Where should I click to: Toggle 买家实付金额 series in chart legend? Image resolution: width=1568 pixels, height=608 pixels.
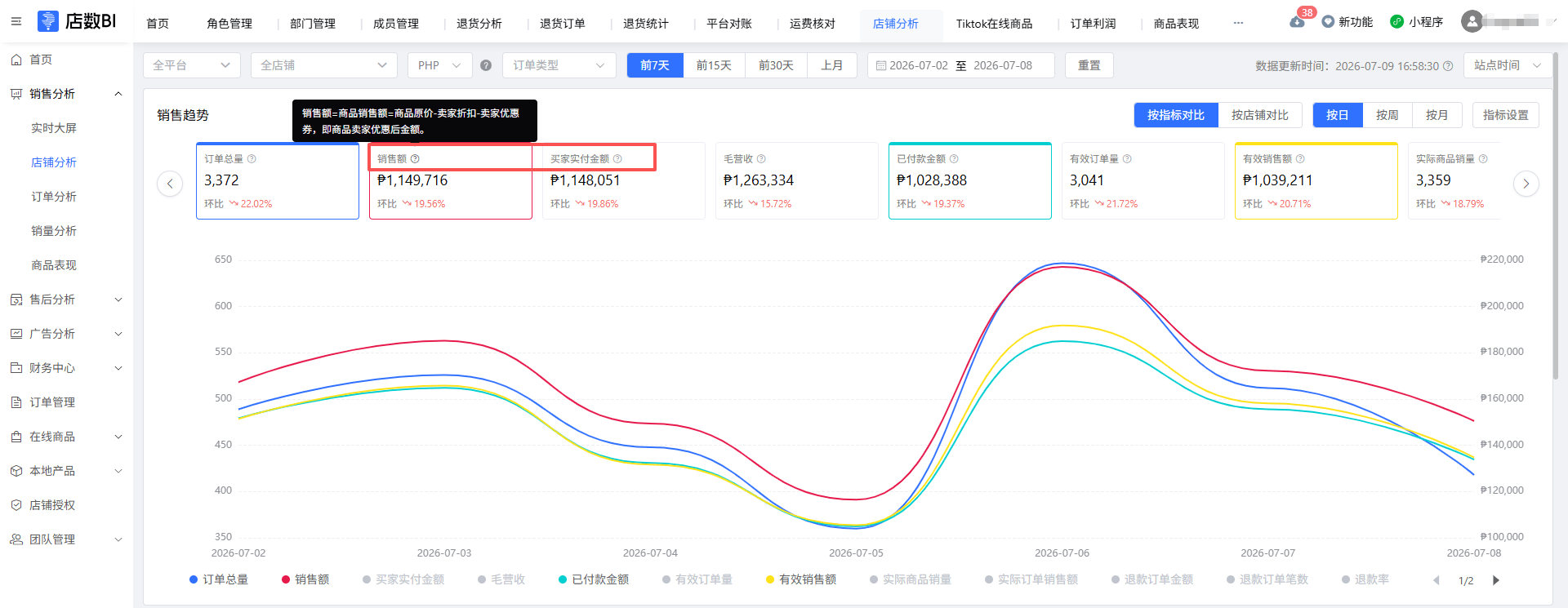point(403,579)
